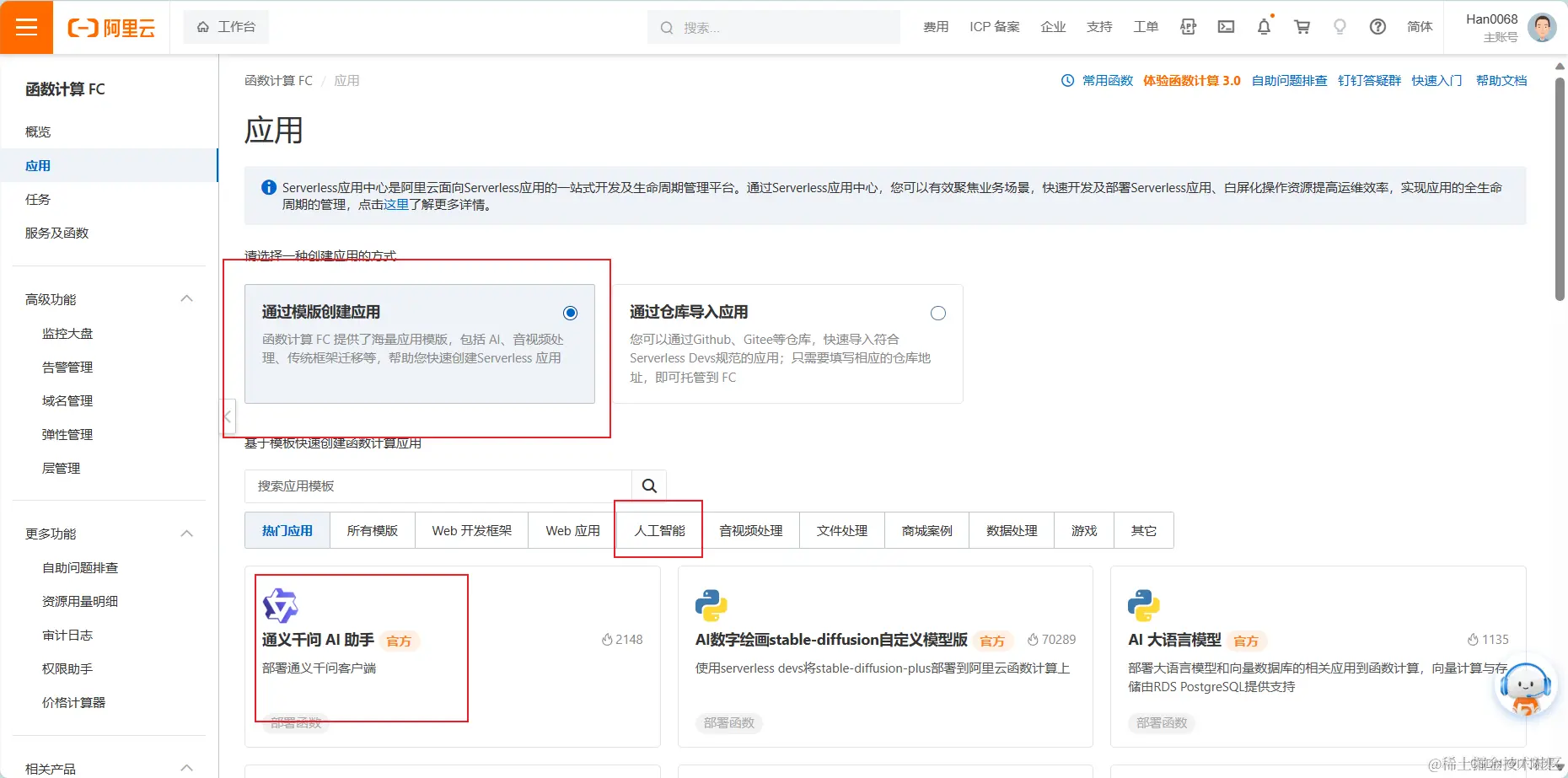The height and width of the screenshot is (778, 1568).
Task: Click the lightbulb tips icon
Action: point(1340,26)
